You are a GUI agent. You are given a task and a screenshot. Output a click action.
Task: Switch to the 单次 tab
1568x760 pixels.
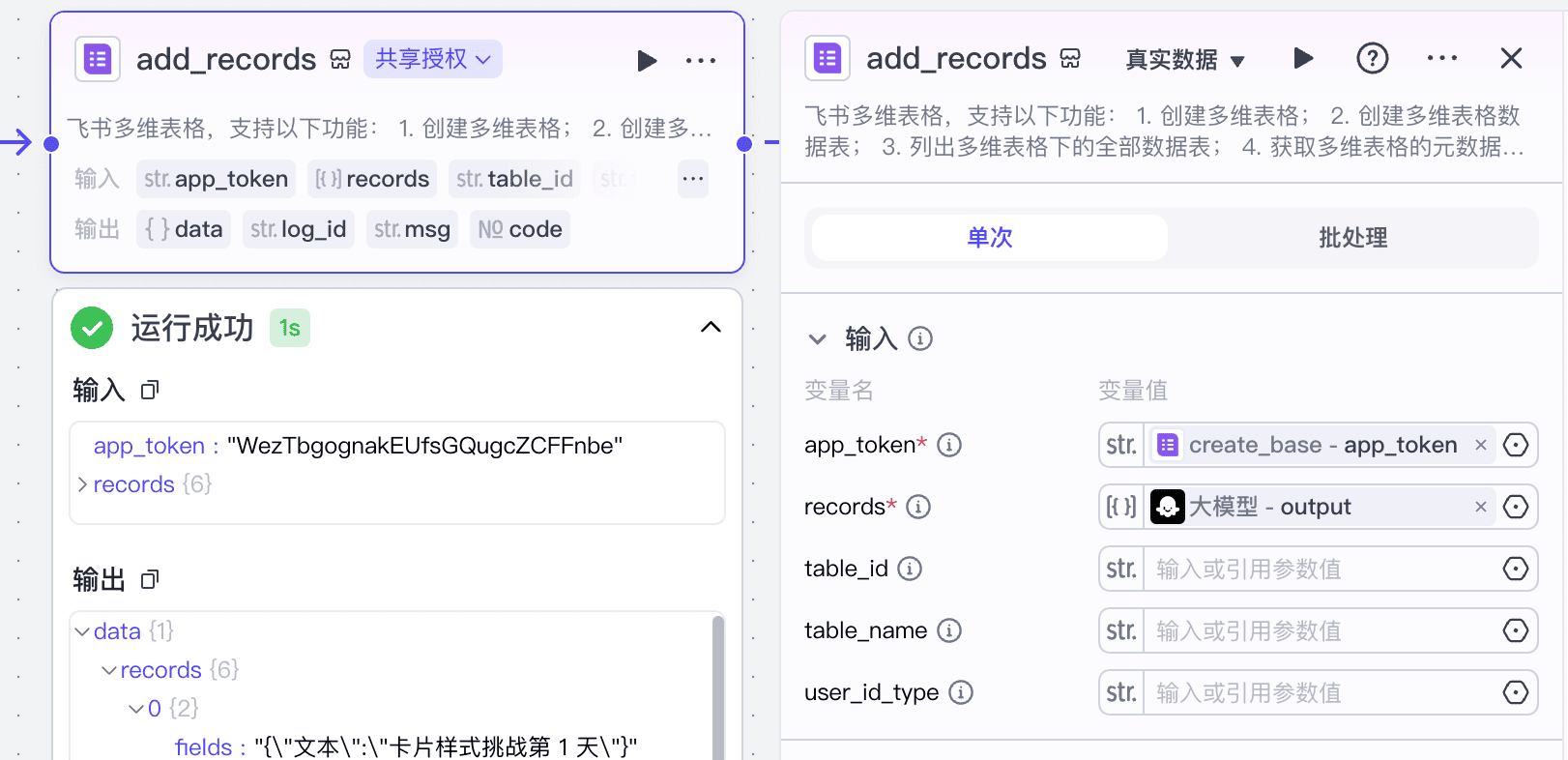[990, 238]
